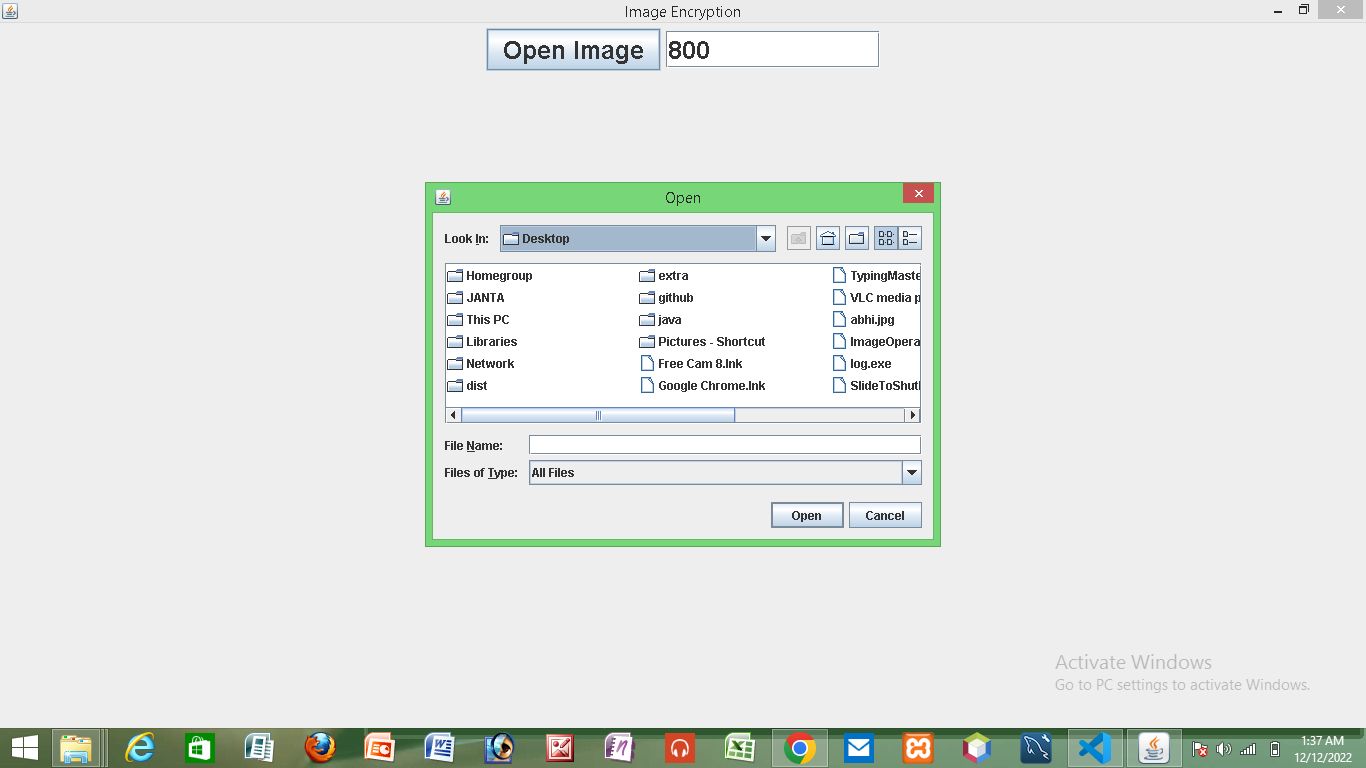Switch to List view in file chooser
This screenshot has width=1366, height=768.
886,237
